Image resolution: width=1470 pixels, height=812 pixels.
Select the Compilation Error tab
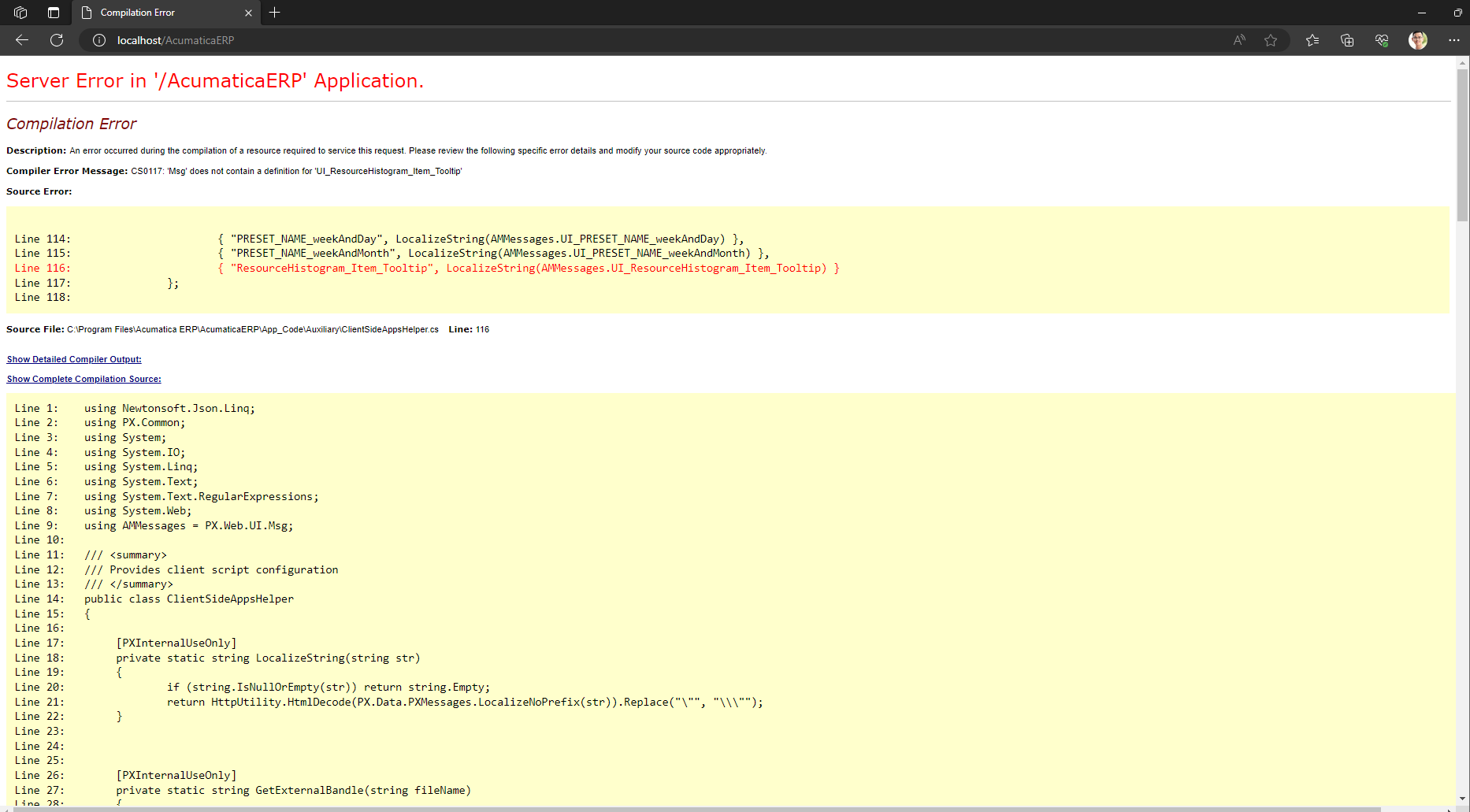165,13
